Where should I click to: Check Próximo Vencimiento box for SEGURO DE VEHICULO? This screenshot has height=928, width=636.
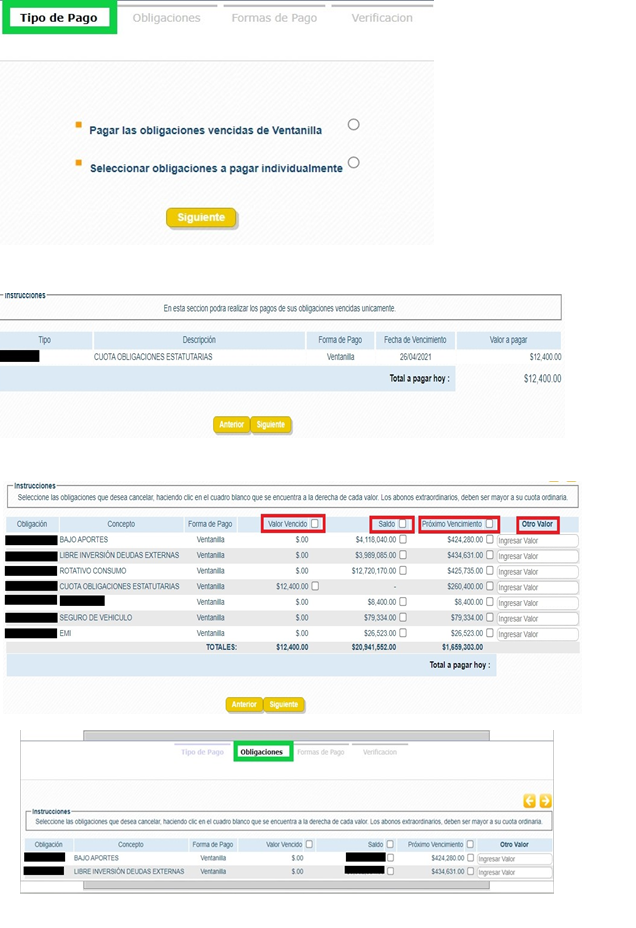490,618
